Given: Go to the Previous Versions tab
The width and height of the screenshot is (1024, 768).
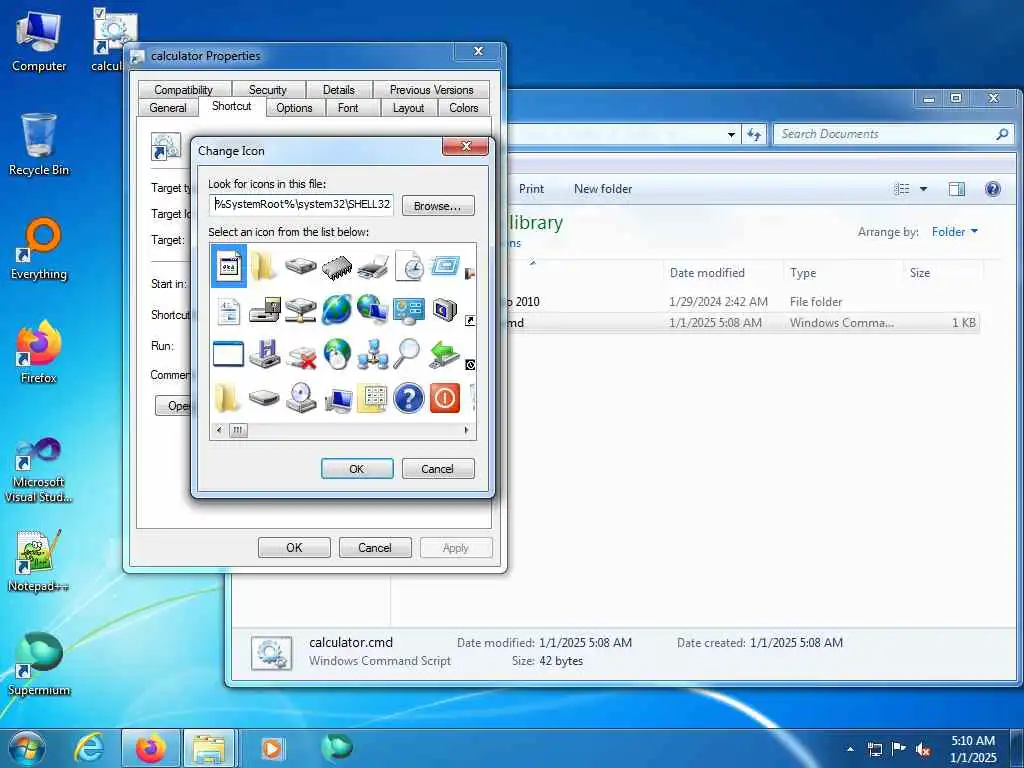Looking at the screenshot, I should coord(432,89).
